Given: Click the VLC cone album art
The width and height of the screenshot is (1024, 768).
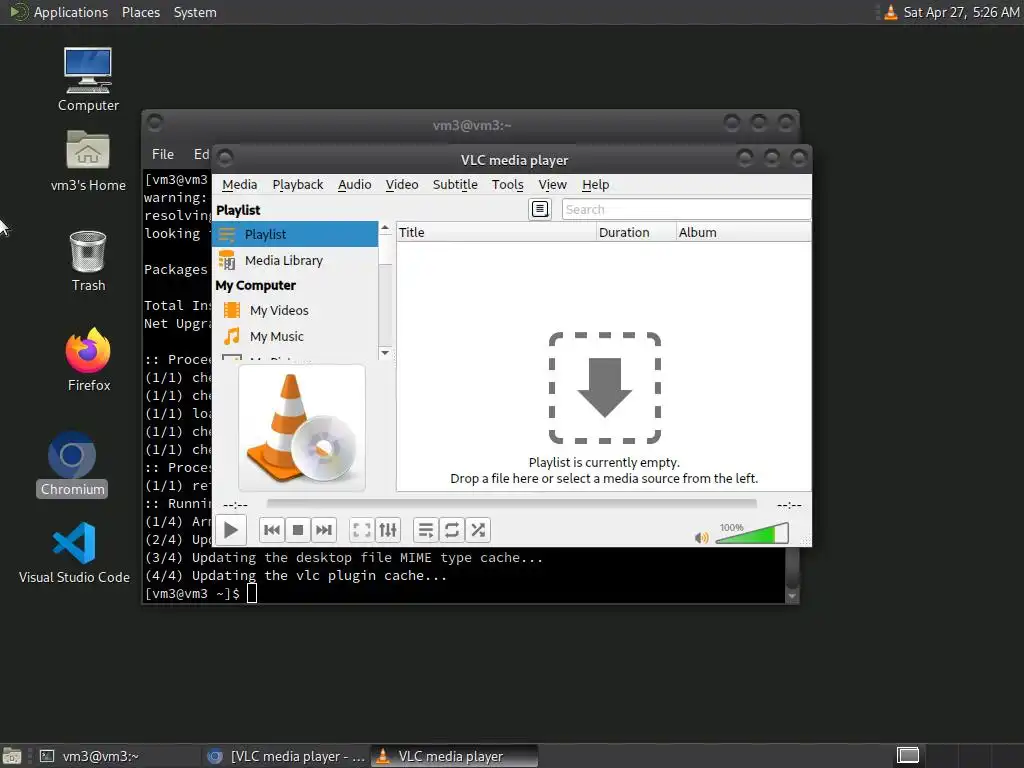Looking at the screenshot, I should [x=302, y=428].
